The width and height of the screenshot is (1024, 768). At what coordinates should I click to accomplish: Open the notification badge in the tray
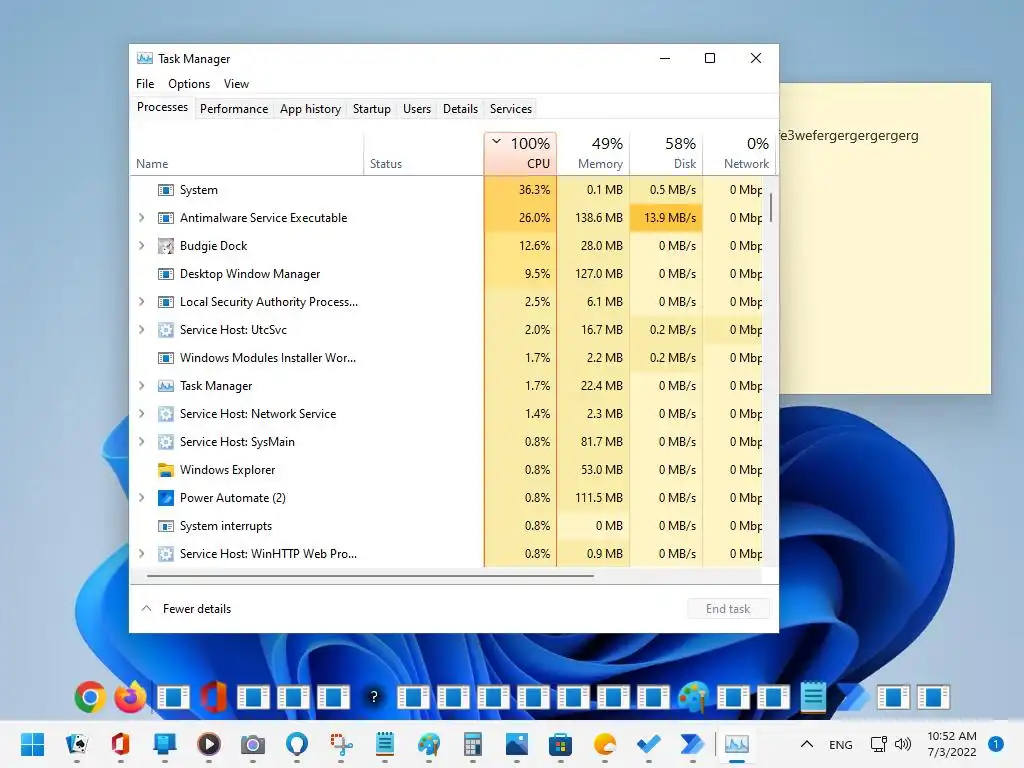point(996,744)
